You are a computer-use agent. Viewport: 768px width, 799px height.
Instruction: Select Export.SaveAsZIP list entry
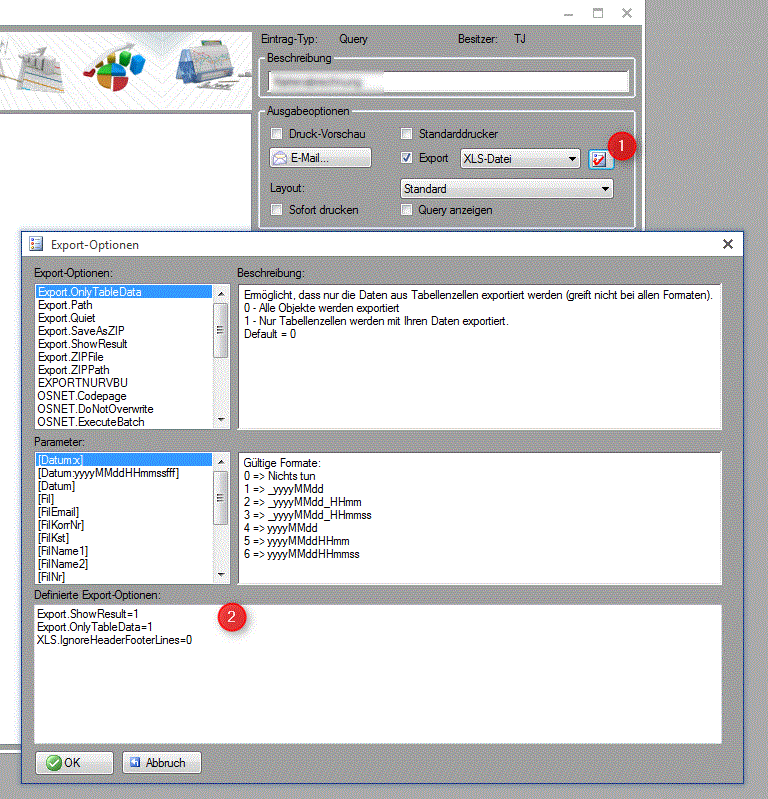(x=81, y=331)
